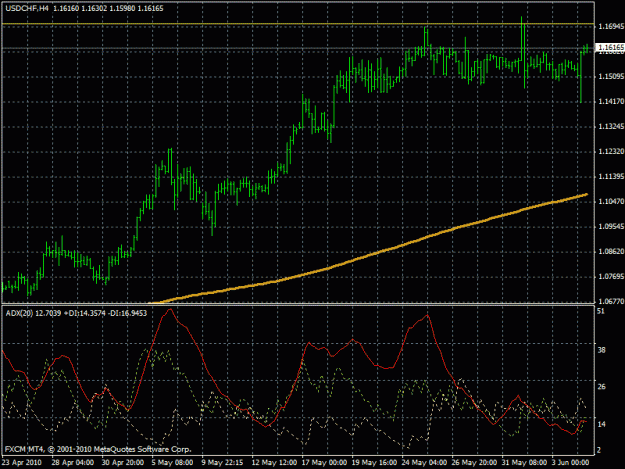Click the 1.11395 price axis label
Screen dimensions: 625x469
[610, 177]
